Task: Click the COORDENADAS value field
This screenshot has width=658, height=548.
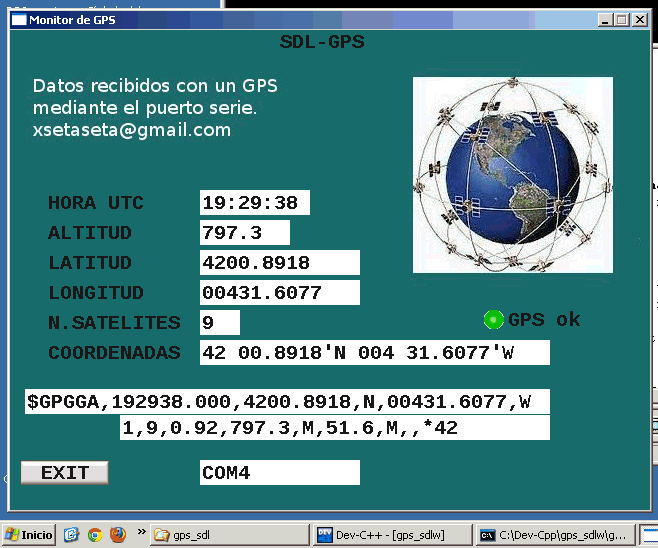Action: 374,353
